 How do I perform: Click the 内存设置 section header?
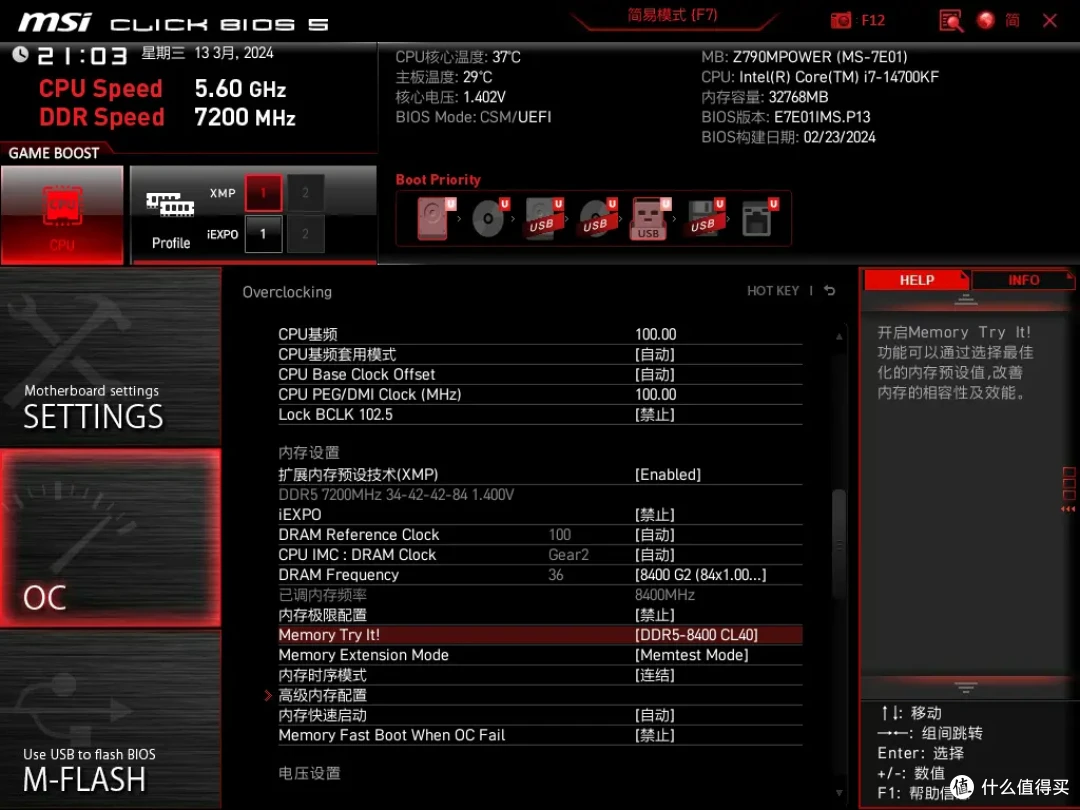coord(309,453)
